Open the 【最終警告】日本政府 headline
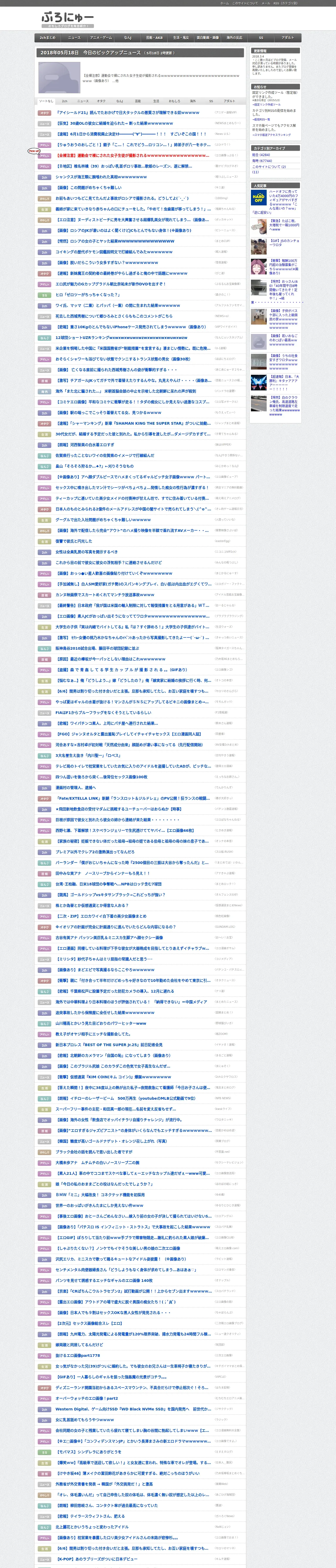Screen dimensions: 336x1568 point(132,606)
